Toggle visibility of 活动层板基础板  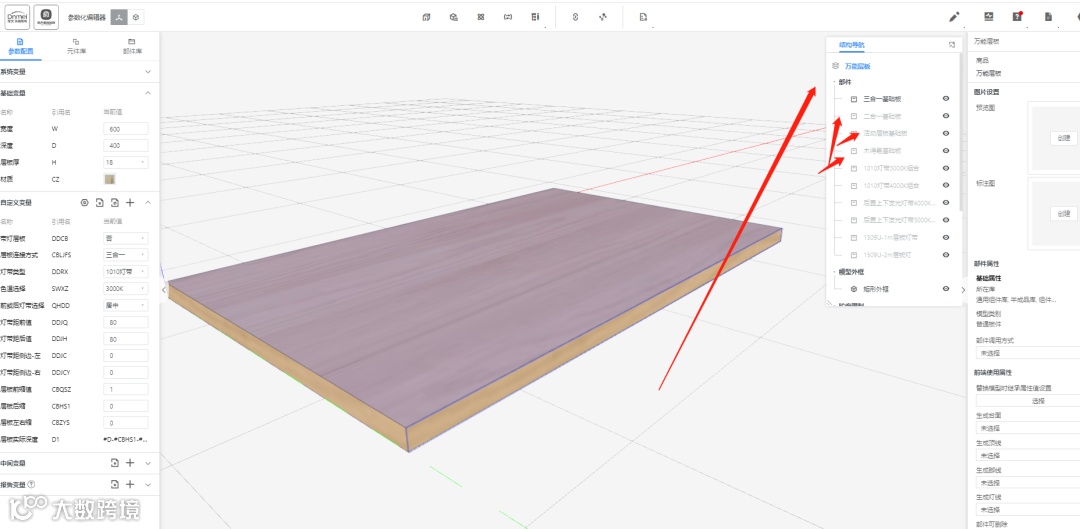pos(946,133)
